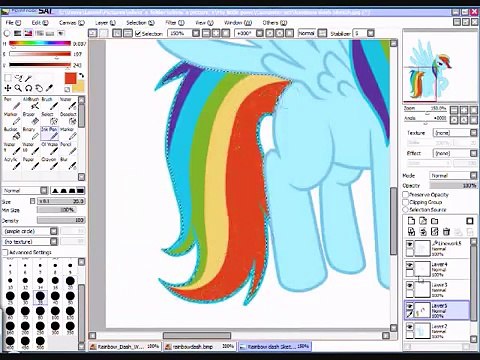Image resolution: width=480 pixels, height=360 pixels.
Task: Select the Pencil tool
Action: pos(68,149)
